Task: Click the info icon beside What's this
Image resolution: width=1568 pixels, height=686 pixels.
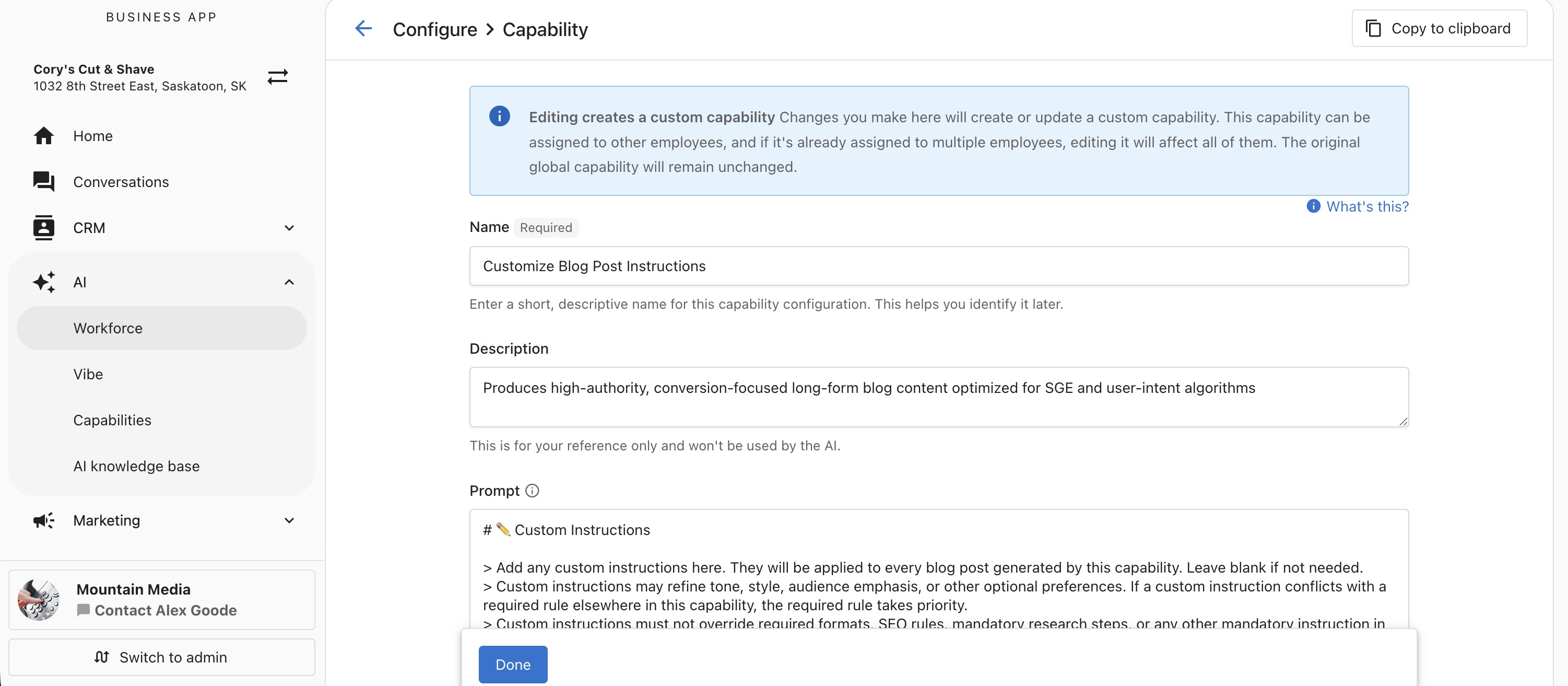Action: (x=1313, y=206)
